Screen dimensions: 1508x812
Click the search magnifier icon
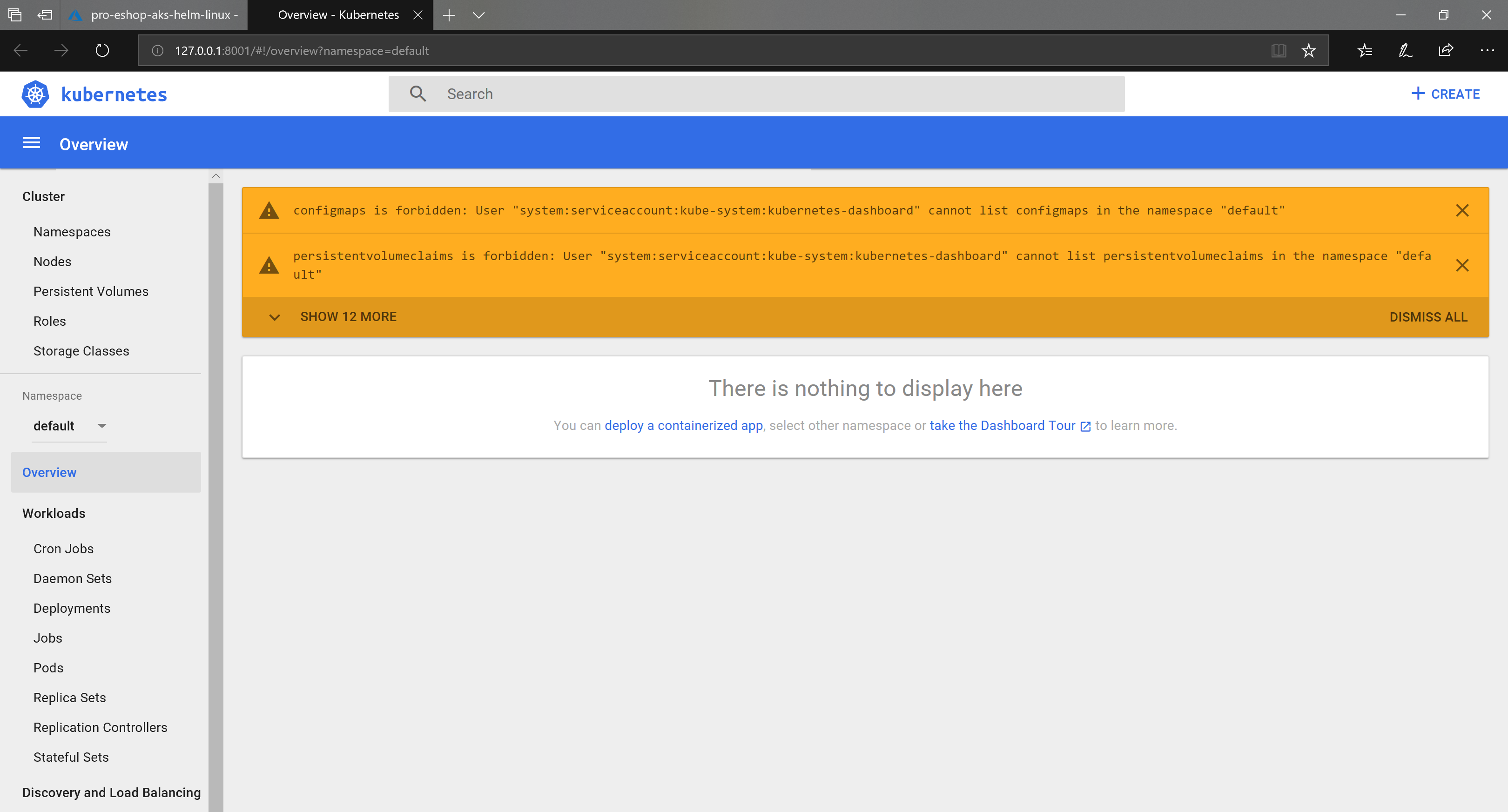417,94
